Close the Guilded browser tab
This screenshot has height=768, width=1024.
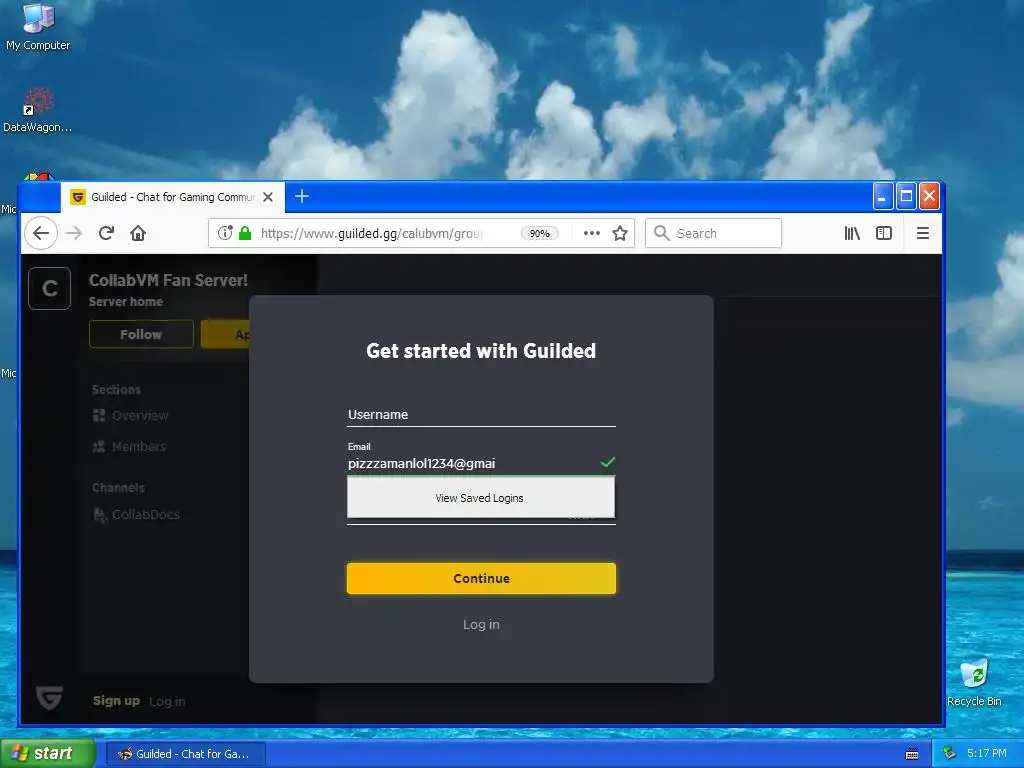268,197
